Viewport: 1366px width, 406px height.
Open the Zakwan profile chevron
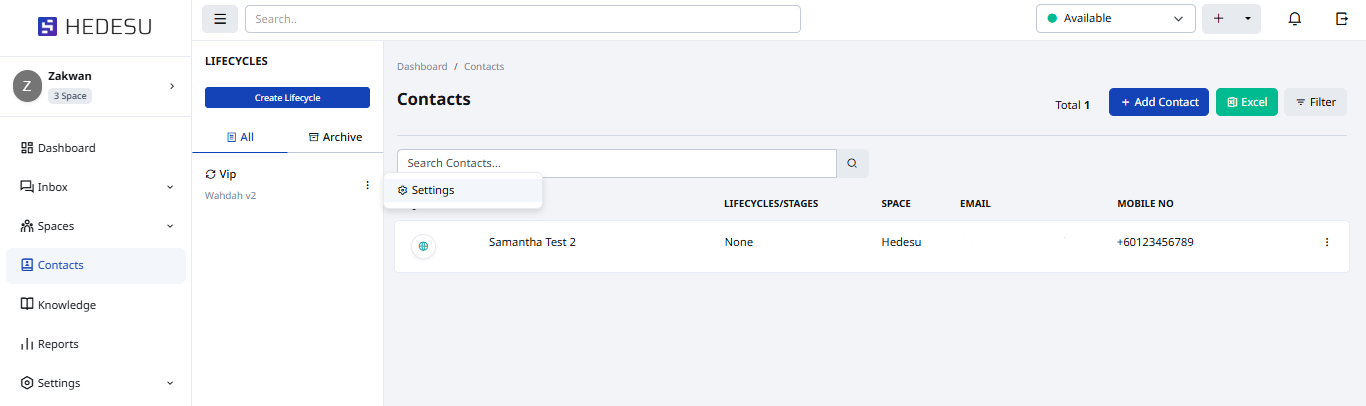click(x=172, y=87)
